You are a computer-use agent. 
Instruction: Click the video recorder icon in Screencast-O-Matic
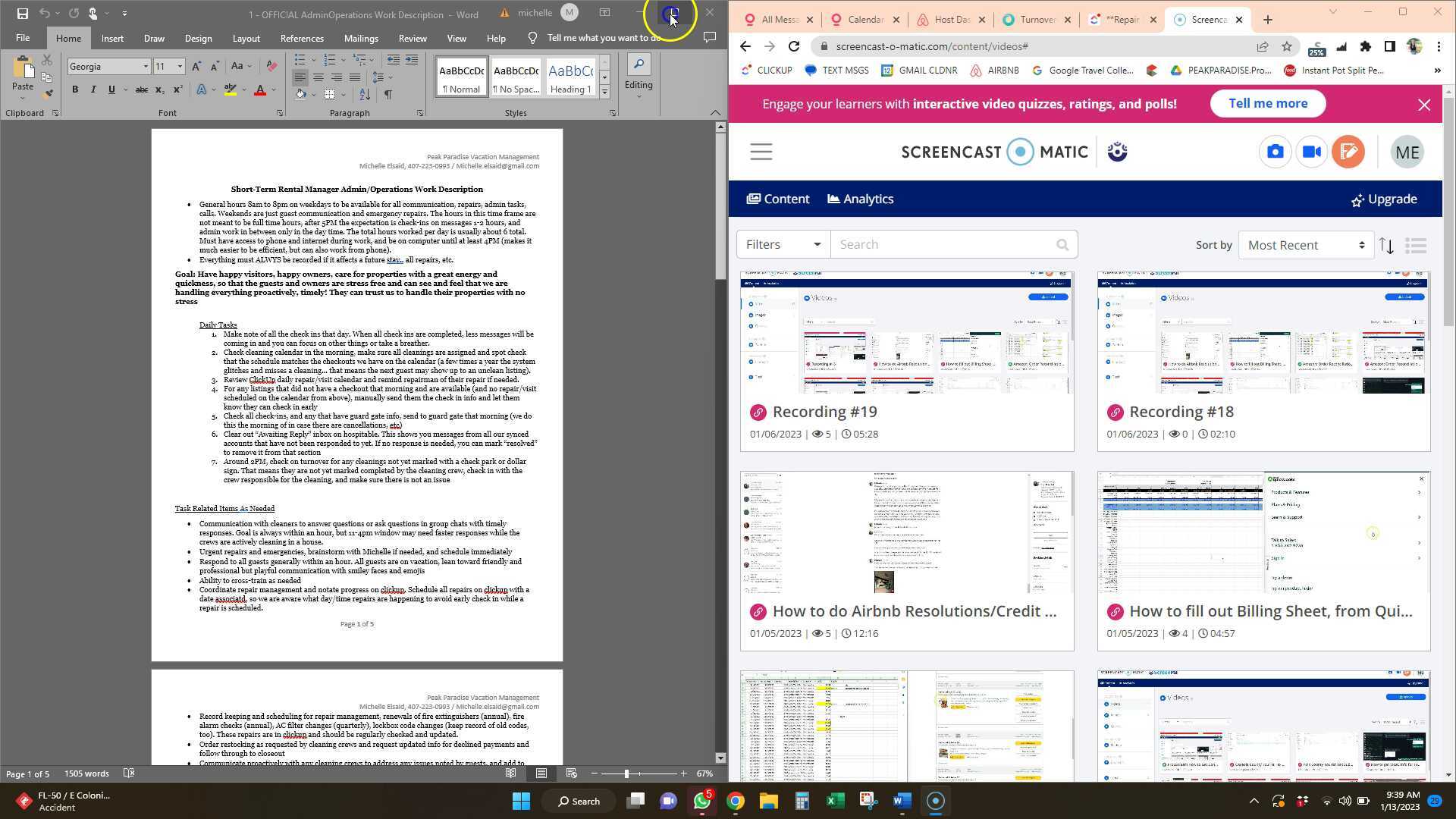pos(1312,152)
